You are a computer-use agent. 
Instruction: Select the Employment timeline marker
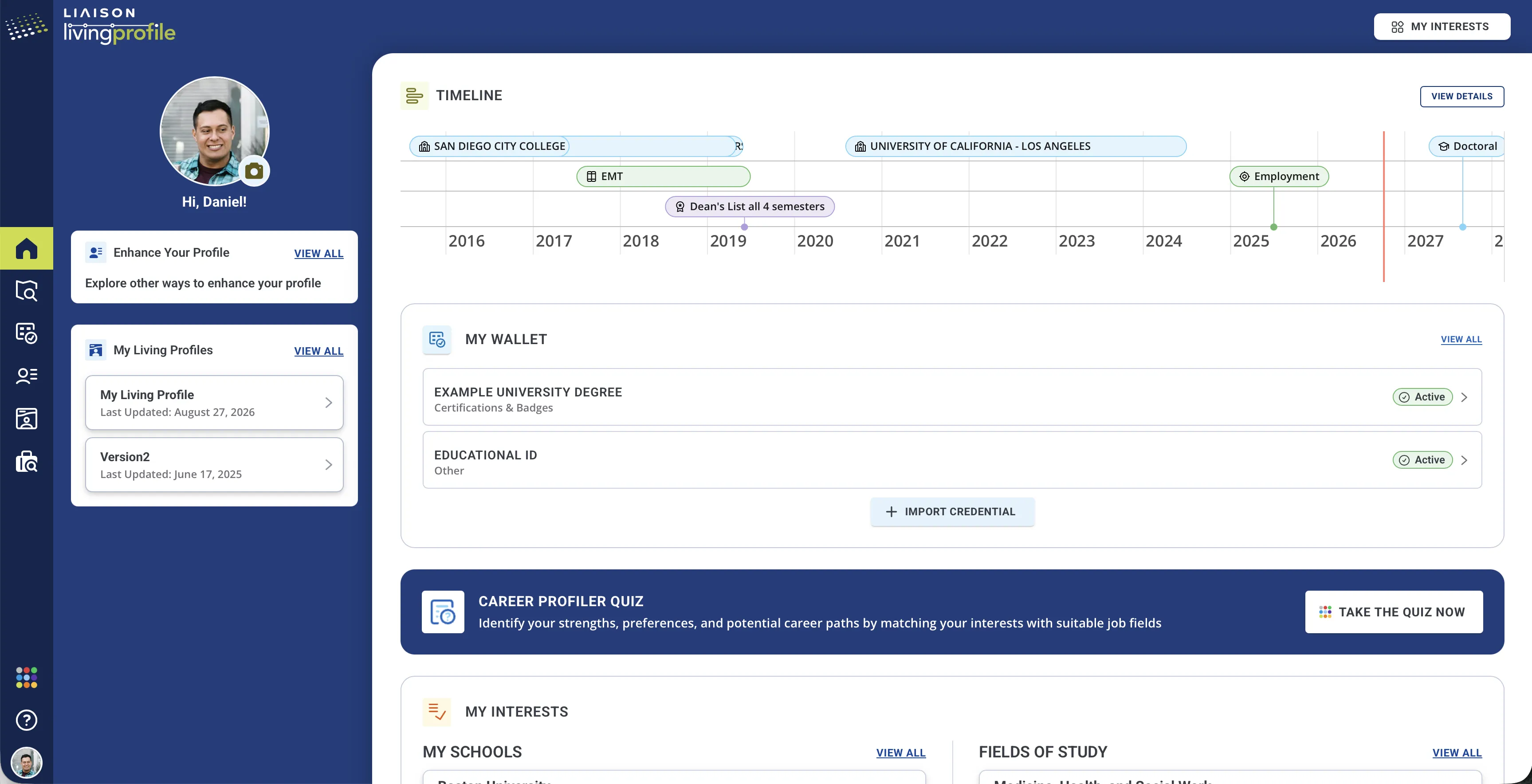tap(1279, 176)
